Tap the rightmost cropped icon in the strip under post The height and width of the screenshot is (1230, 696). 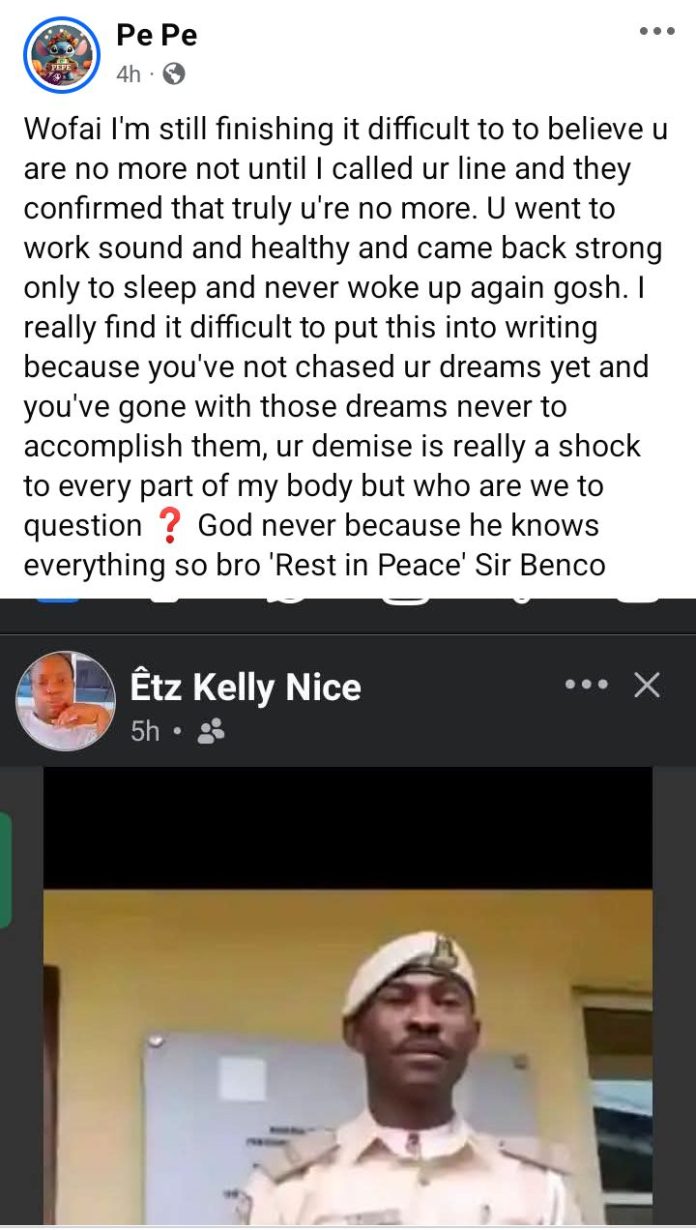pyautogui.click(x=636, y=599)
